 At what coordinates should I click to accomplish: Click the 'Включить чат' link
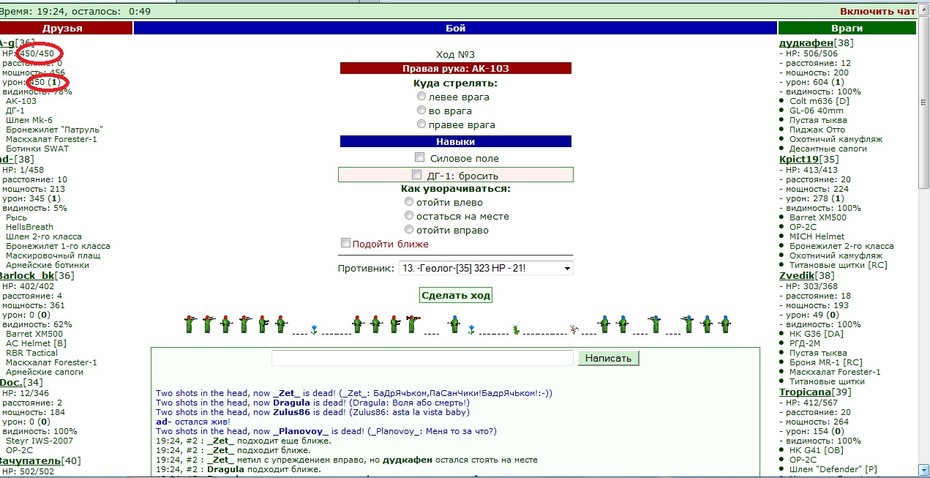[x=877, y=11]
